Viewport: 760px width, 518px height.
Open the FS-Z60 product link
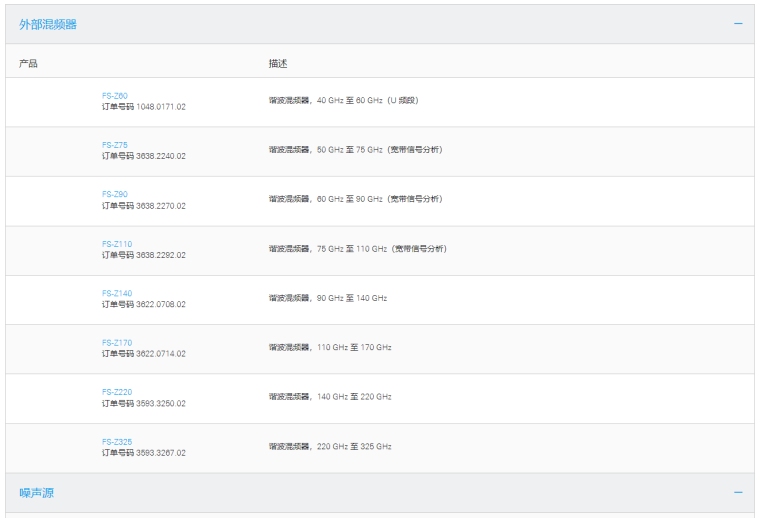[x=114, y=96]
